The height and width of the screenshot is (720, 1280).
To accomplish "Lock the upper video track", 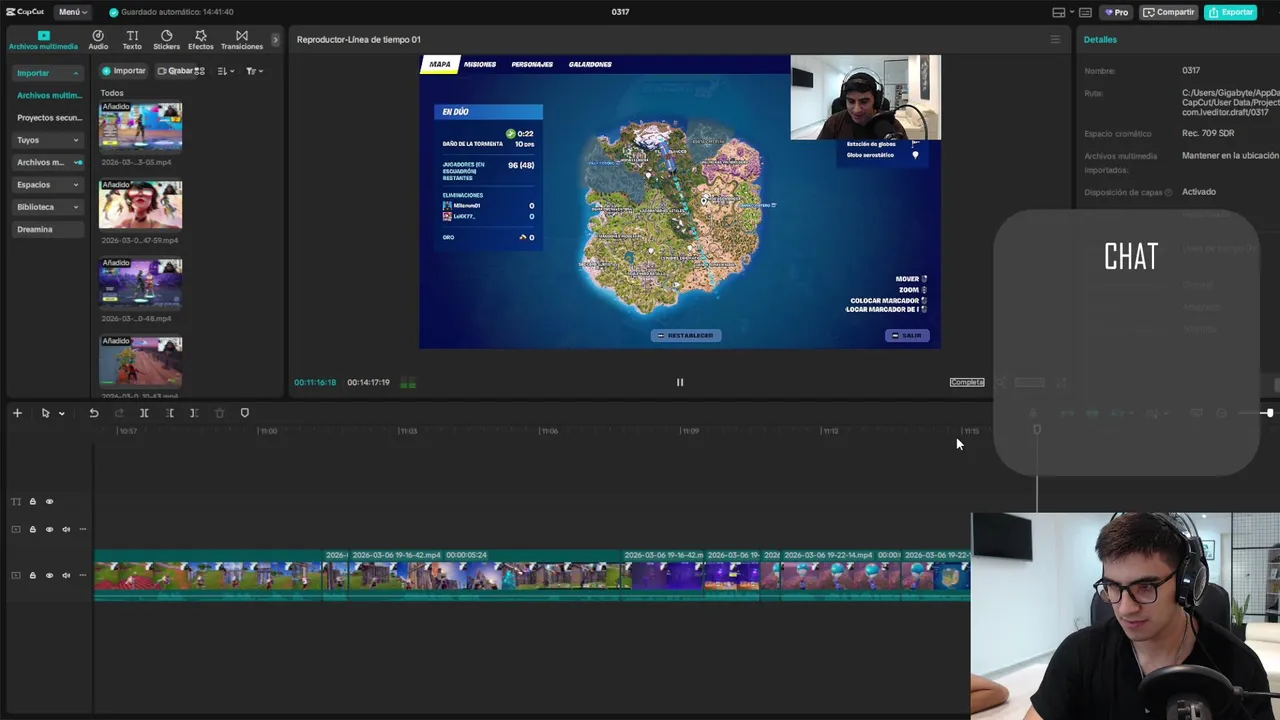I will coord(32,530).
